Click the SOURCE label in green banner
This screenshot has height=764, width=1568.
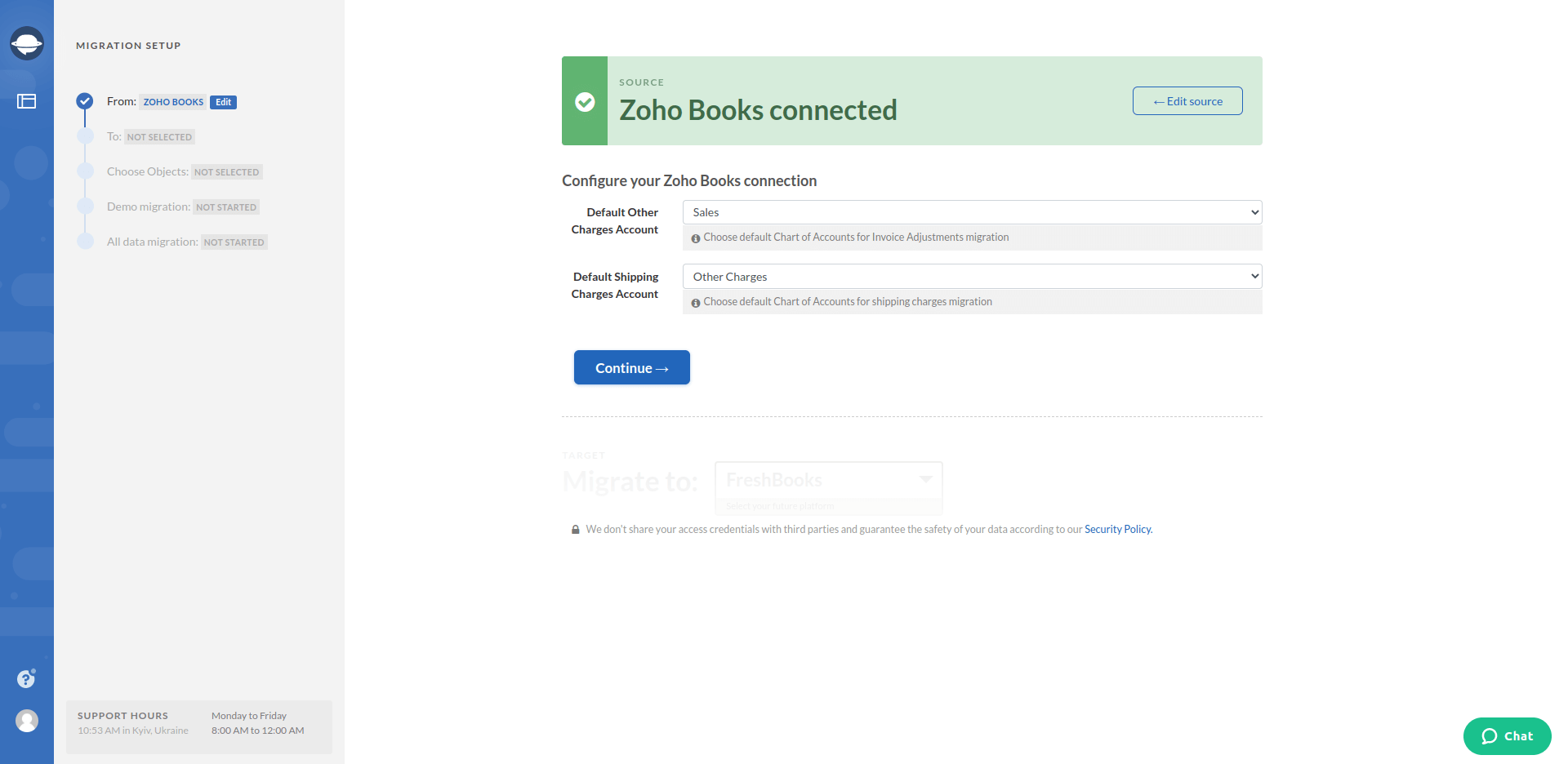641,82
